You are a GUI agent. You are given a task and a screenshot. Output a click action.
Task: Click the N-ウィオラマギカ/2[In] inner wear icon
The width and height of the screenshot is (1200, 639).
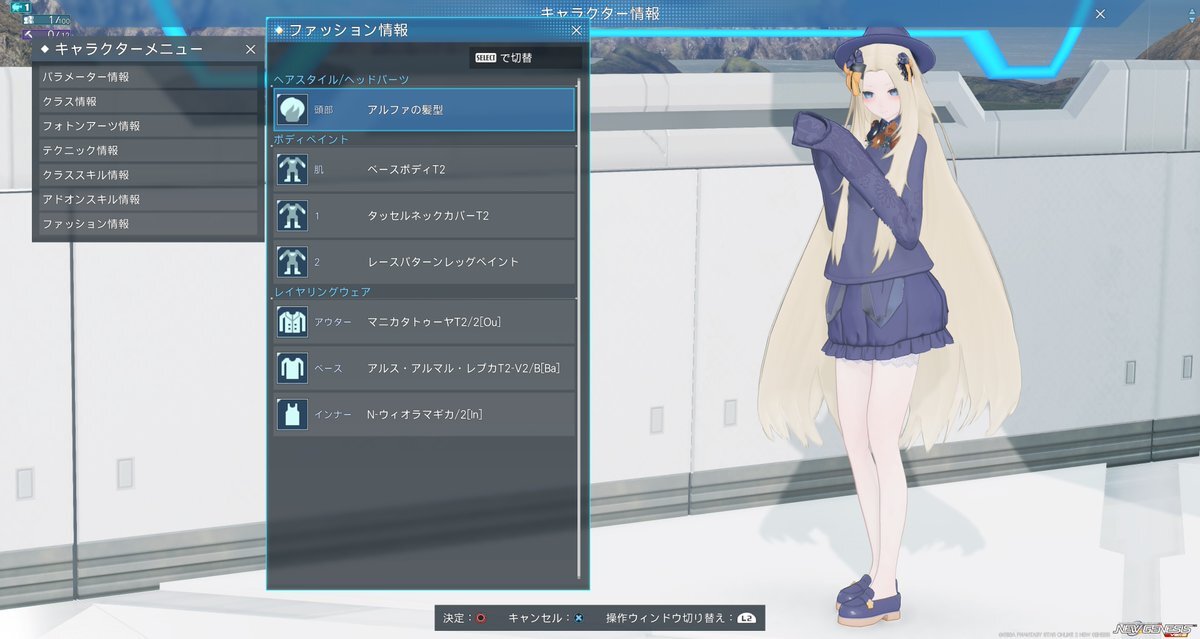click(x=292, y=413)
